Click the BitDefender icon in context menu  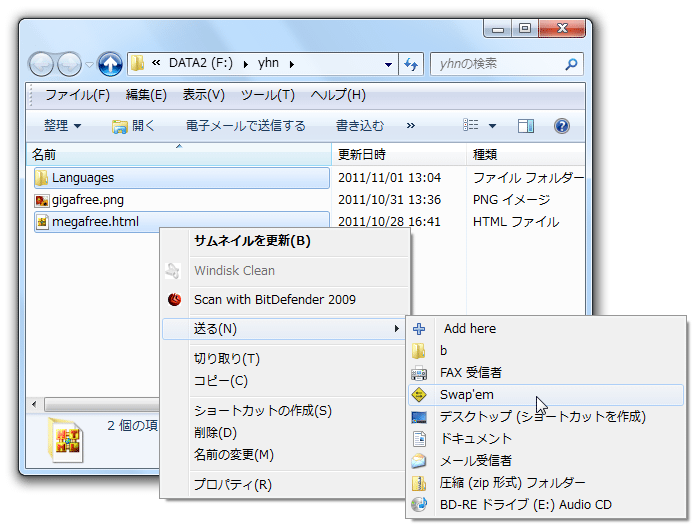[175, 300]
